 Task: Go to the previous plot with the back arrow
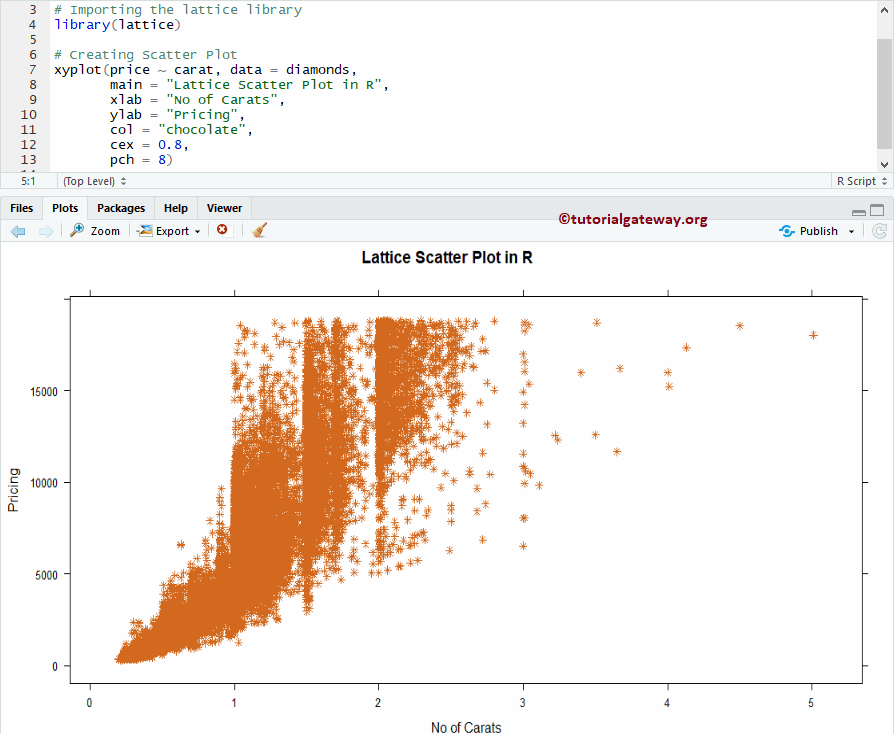[x=17, y=230]
